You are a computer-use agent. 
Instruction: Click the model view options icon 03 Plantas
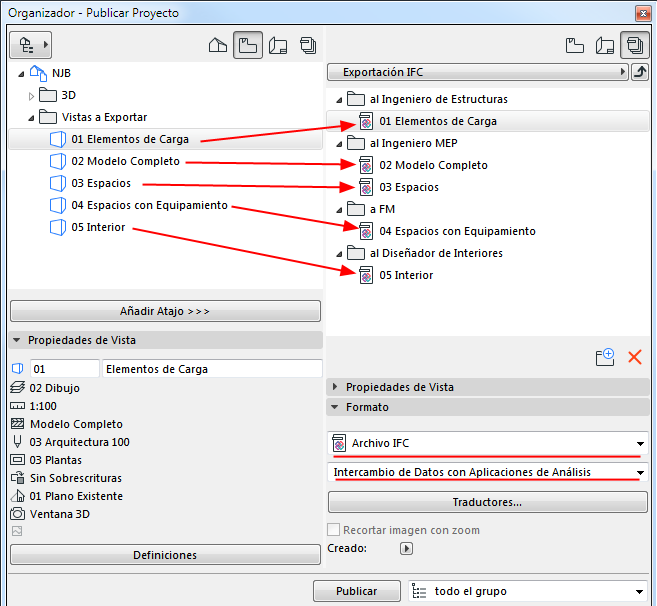(17, 460)
